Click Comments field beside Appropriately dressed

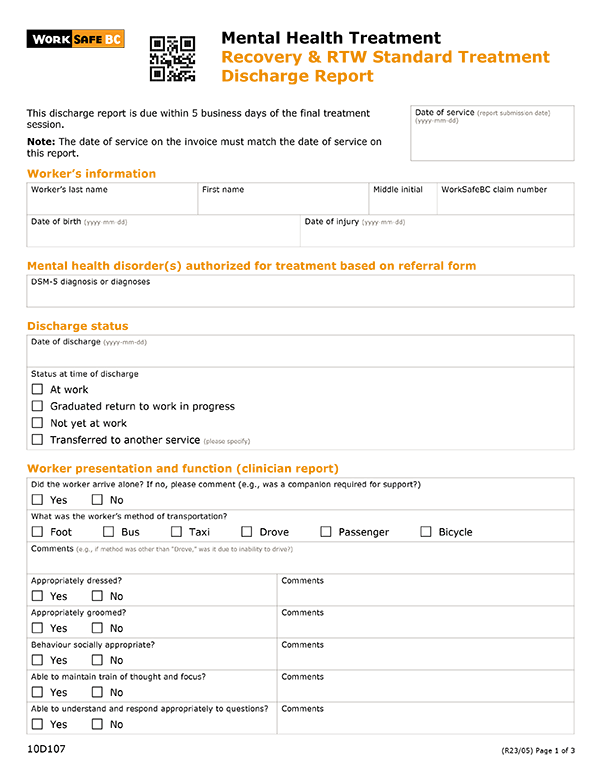click(426, 590)
